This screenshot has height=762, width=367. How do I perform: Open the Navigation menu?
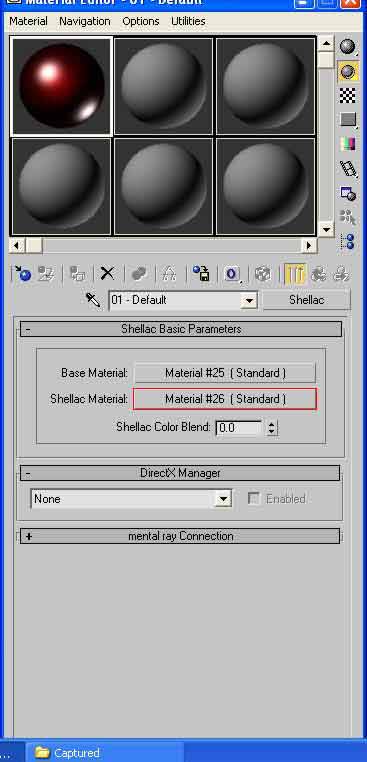tap(85, 21)
